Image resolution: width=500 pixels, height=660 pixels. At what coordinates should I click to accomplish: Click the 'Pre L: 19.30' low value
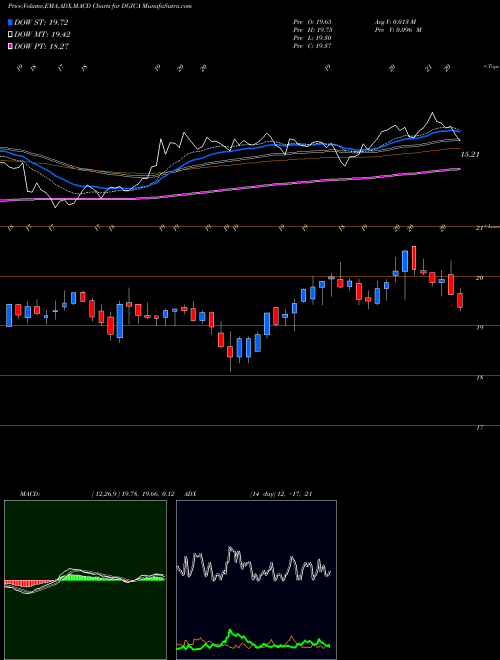pyautogui.click(x=312, y=38)
